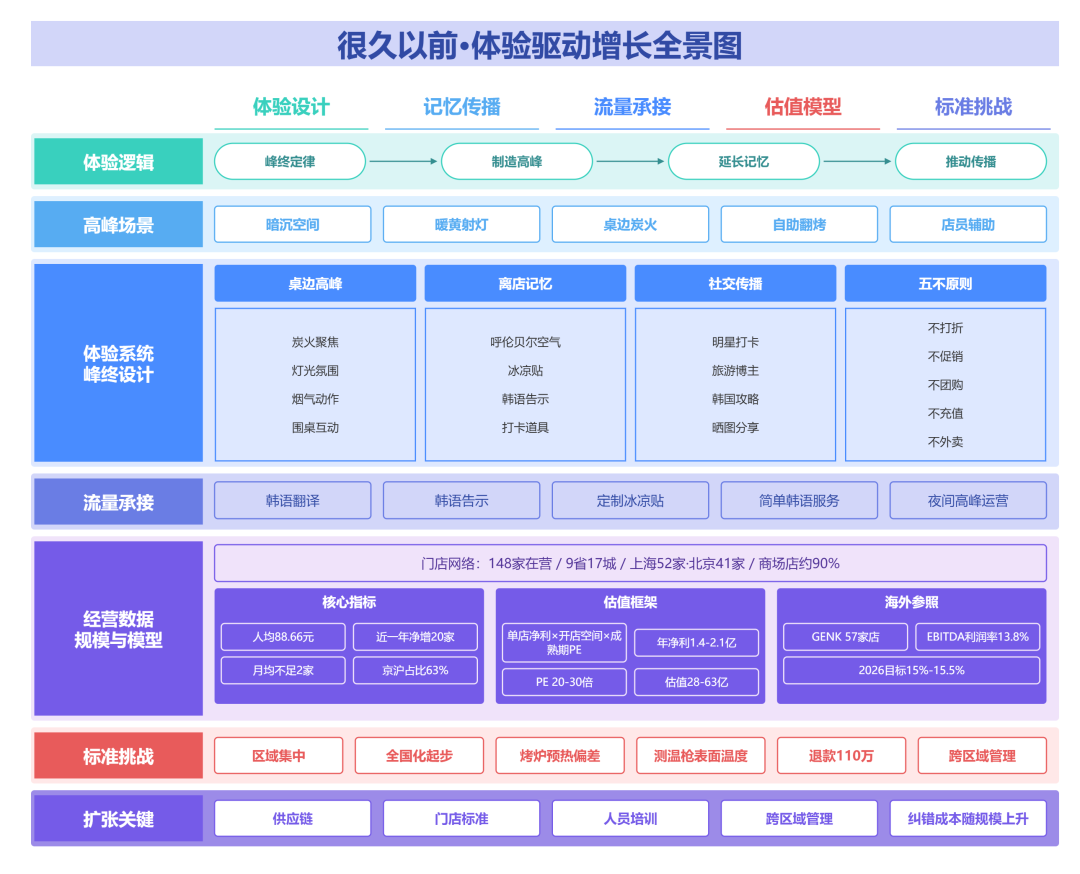Click the 人均88.66元 metric box

(283, 637)
